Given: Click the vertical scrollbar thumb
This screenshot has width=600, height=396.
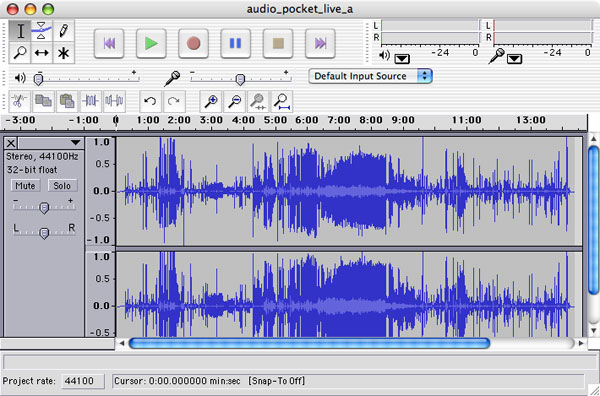Looking at the screenshot, I should click(x=593, y=220).
